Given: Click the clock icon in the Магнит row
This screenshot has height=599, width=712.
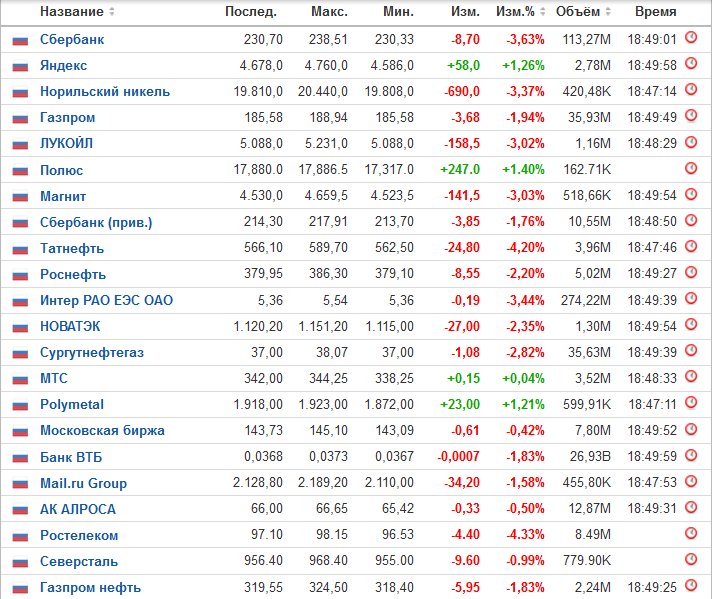Looking at the screenshot, I should pos(691,194).
